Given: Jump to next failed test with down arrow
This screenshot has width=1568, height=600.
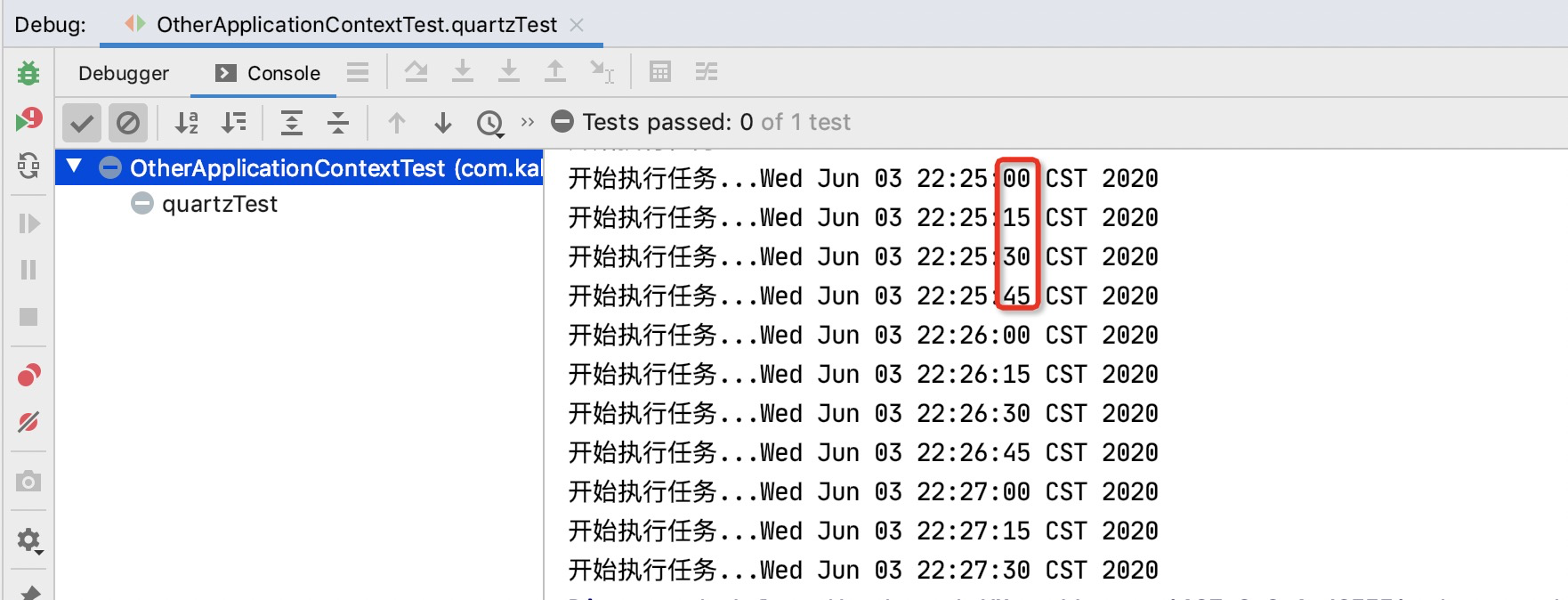Looking at the screenshot, I should (443, 123).
